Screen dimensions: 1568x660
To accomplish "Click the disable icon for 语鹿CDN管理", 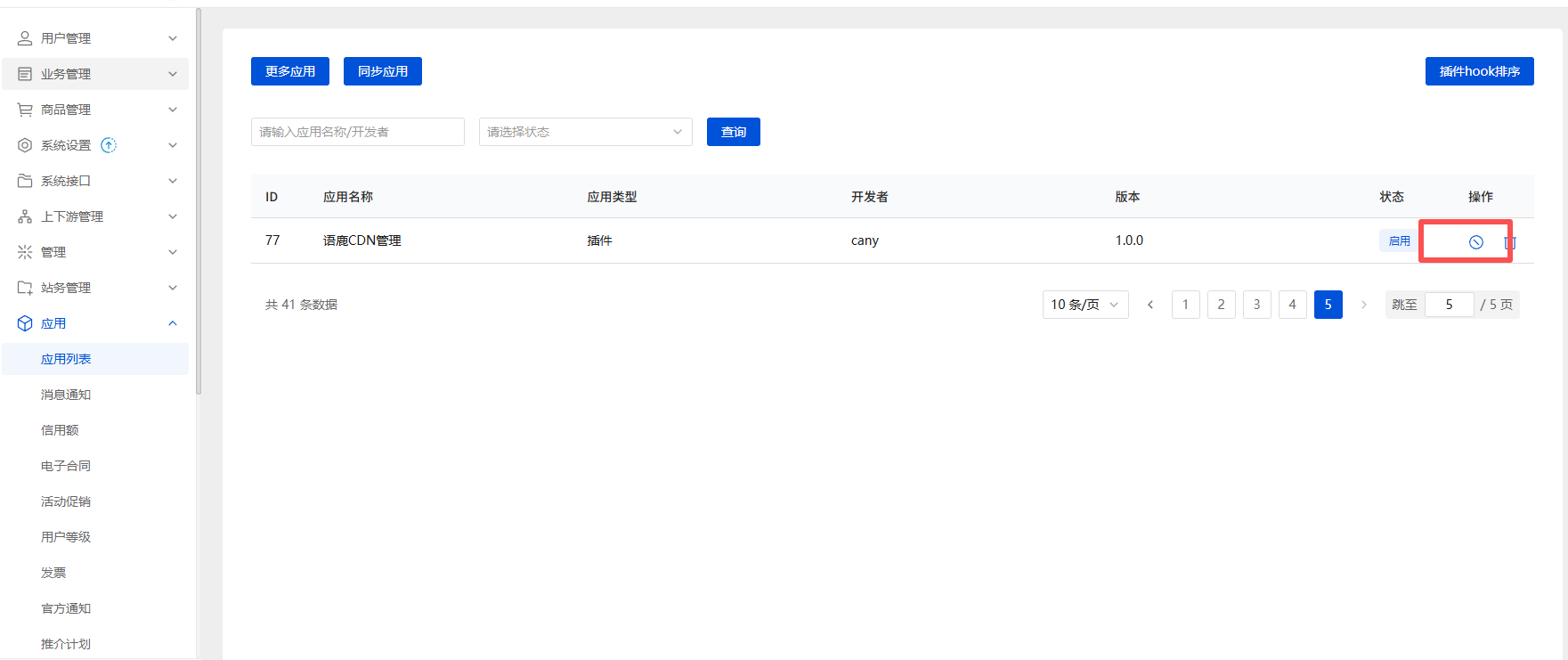I will 1475,241.
